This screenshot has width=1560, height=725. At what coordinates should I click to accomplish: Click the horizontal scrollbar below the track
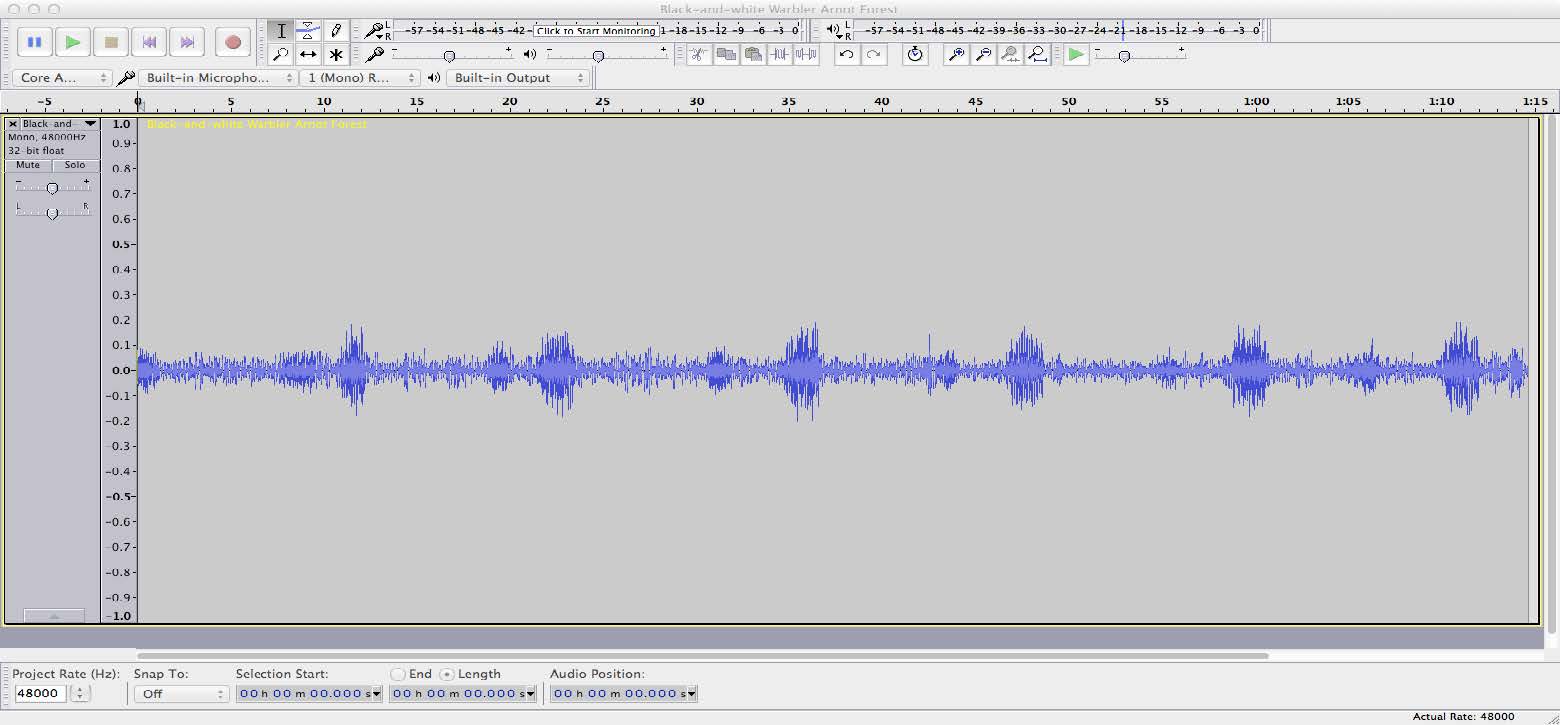(702, 656)
